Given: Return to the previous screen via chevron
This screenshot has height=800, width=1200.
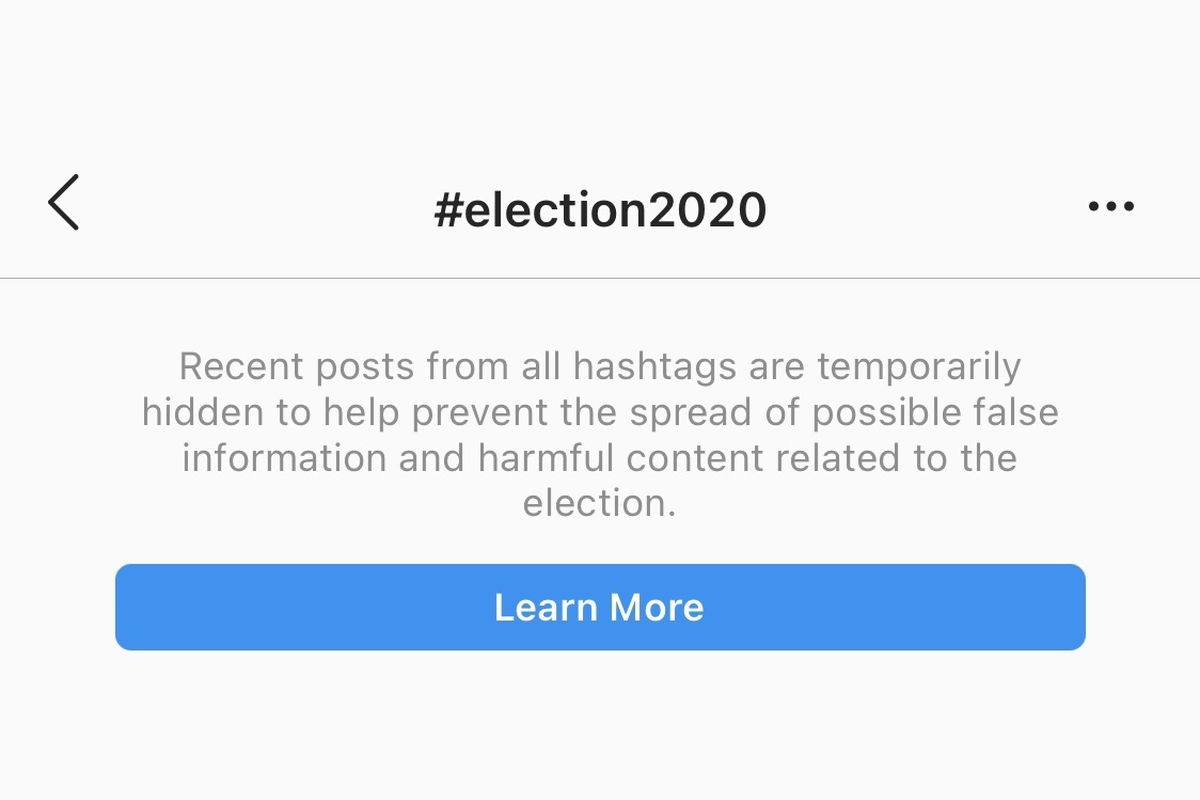Looking at the screenshot, I should pyautogui.click(x=63, y=202).
